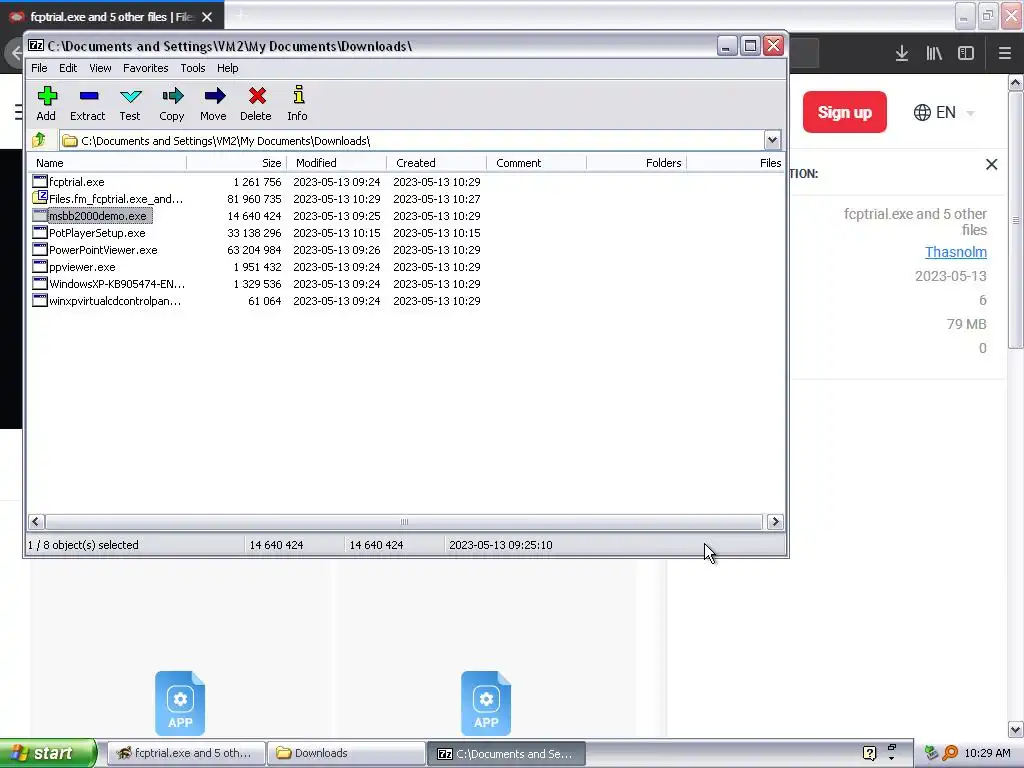This screenshot has height=768, width=1024.
Task: Click the clock showing 10:29 AM
Action: pos(987,753)
